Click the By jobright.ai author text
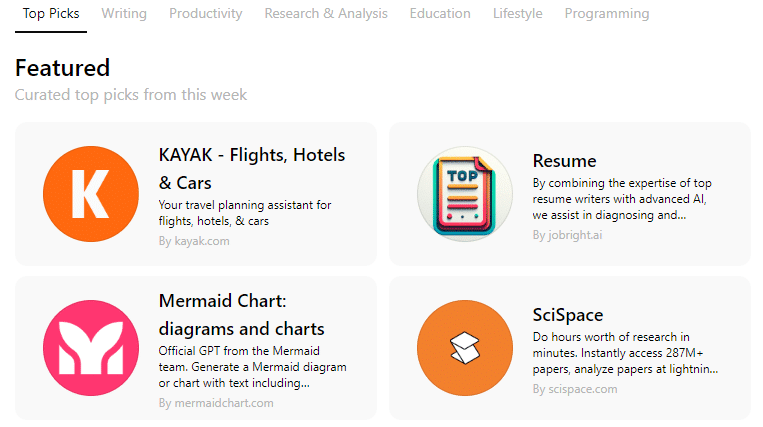Screen dimensions: 763x427 pyautogui.click(x=568, y=235)
